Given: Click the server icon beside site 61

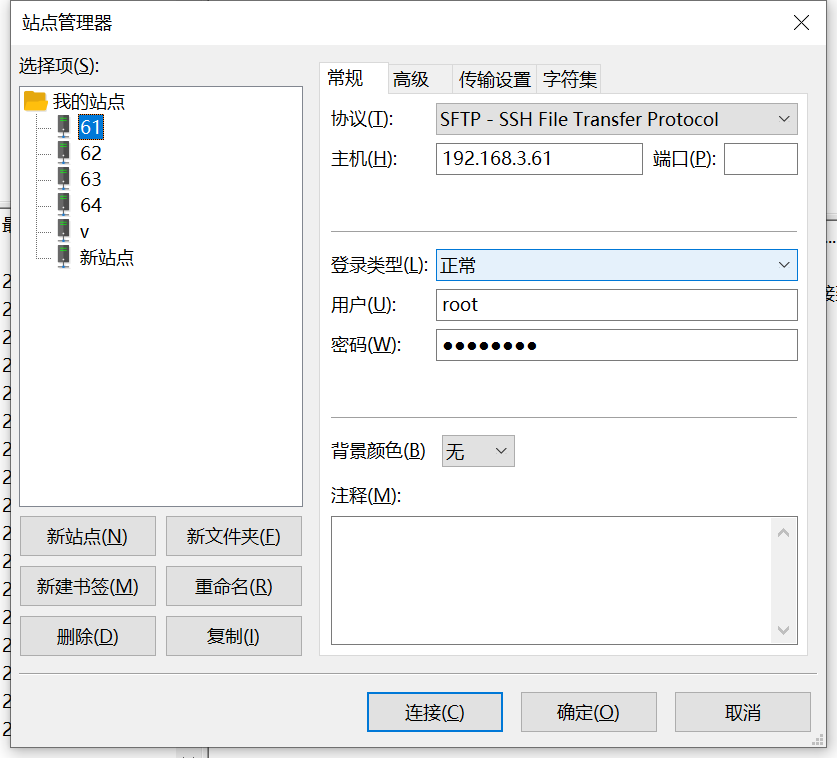Looking at the screenshot, I should tap(64, 127).
